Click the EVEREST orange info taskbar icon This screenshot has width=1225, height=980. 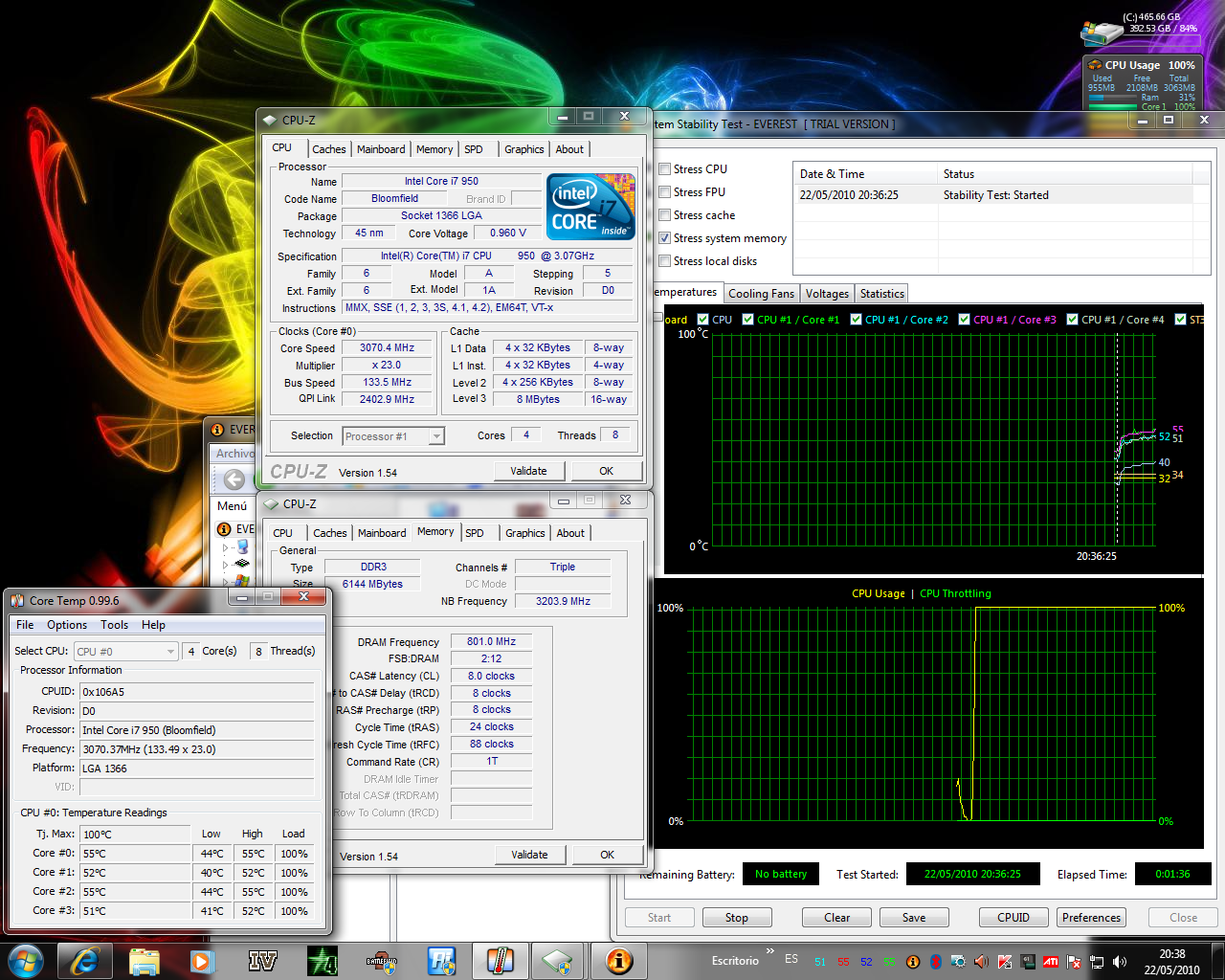619,960
